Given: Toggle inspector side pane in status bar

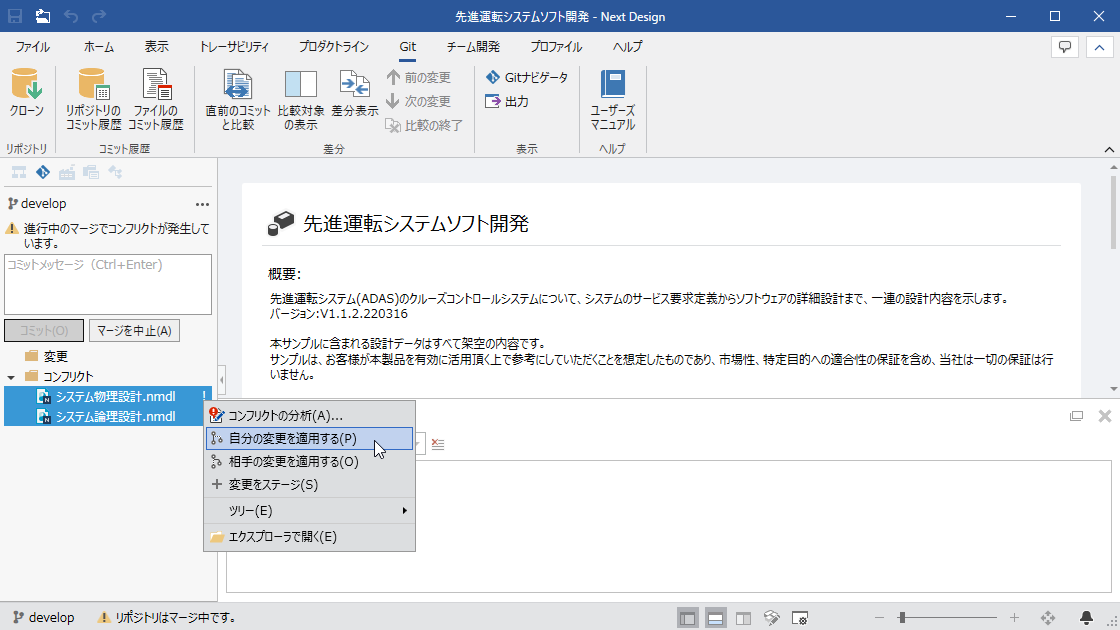Looking at the screenshot, I should tap(744, 618).
